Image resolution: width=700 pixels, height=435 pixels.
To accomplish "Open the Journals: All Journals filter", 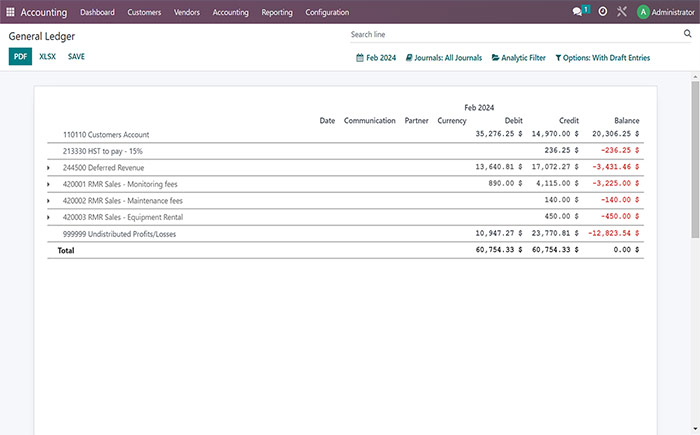I will (x=444, y=58).
